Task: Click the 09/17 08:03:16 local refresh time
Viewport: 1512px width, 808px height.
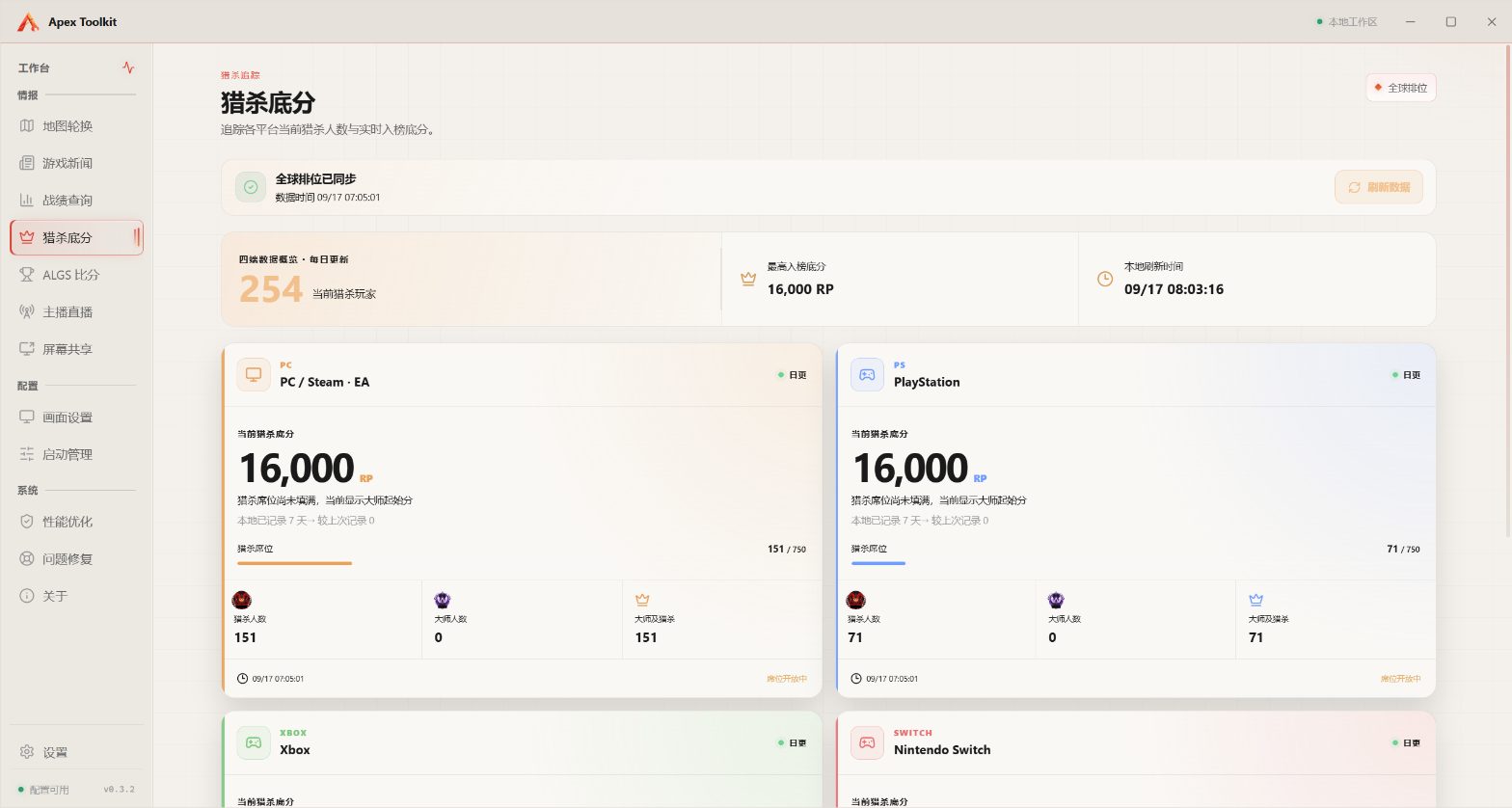Action: tap(1174, 289)
